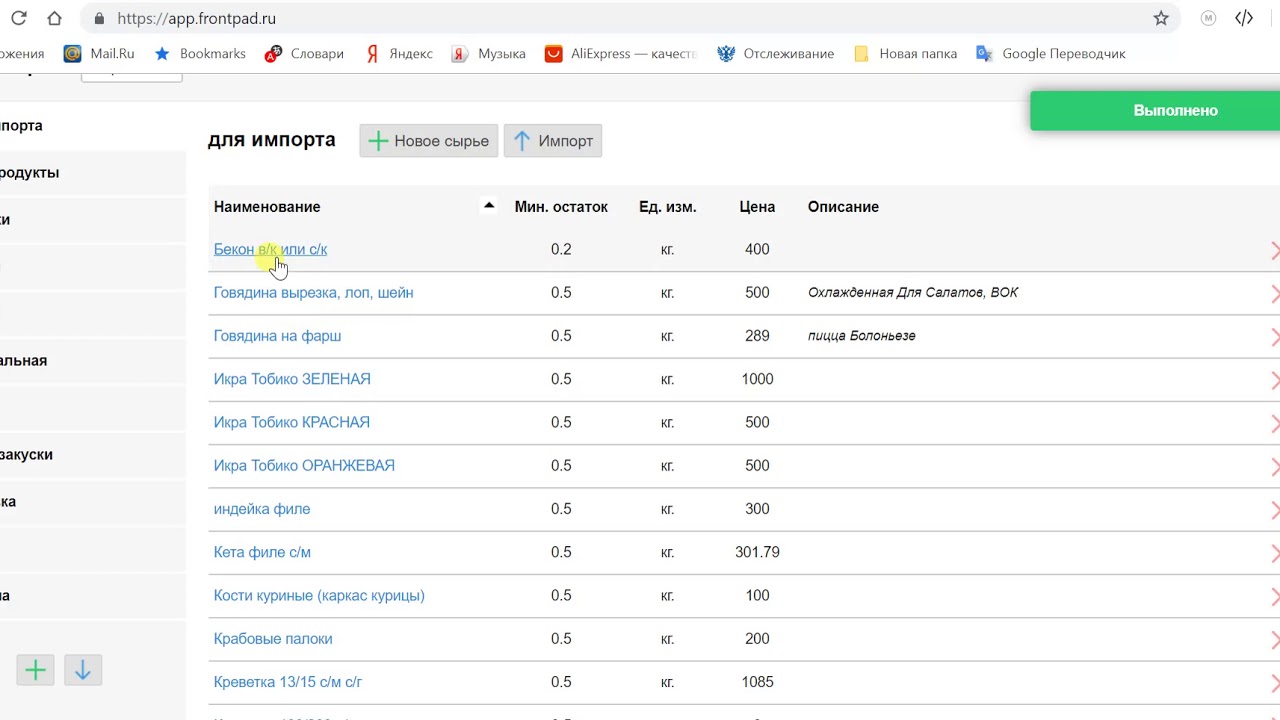Image resolution: width=1280 pixels, height=720 pixels.
Task: Delete Креветка 13/15 row red icon
Action: 1275,683
